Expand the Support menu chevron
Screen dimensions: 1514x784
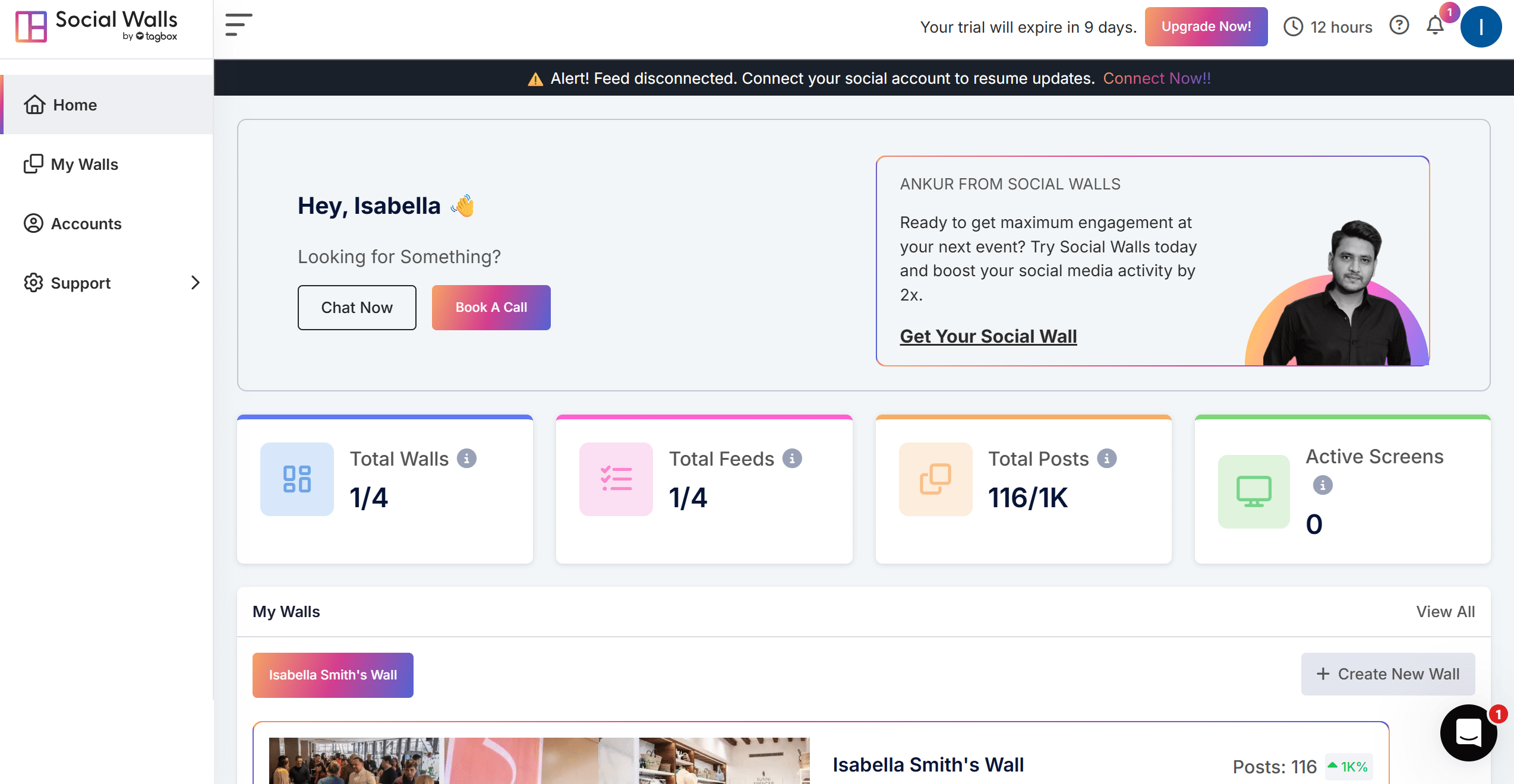click(196, 283)
